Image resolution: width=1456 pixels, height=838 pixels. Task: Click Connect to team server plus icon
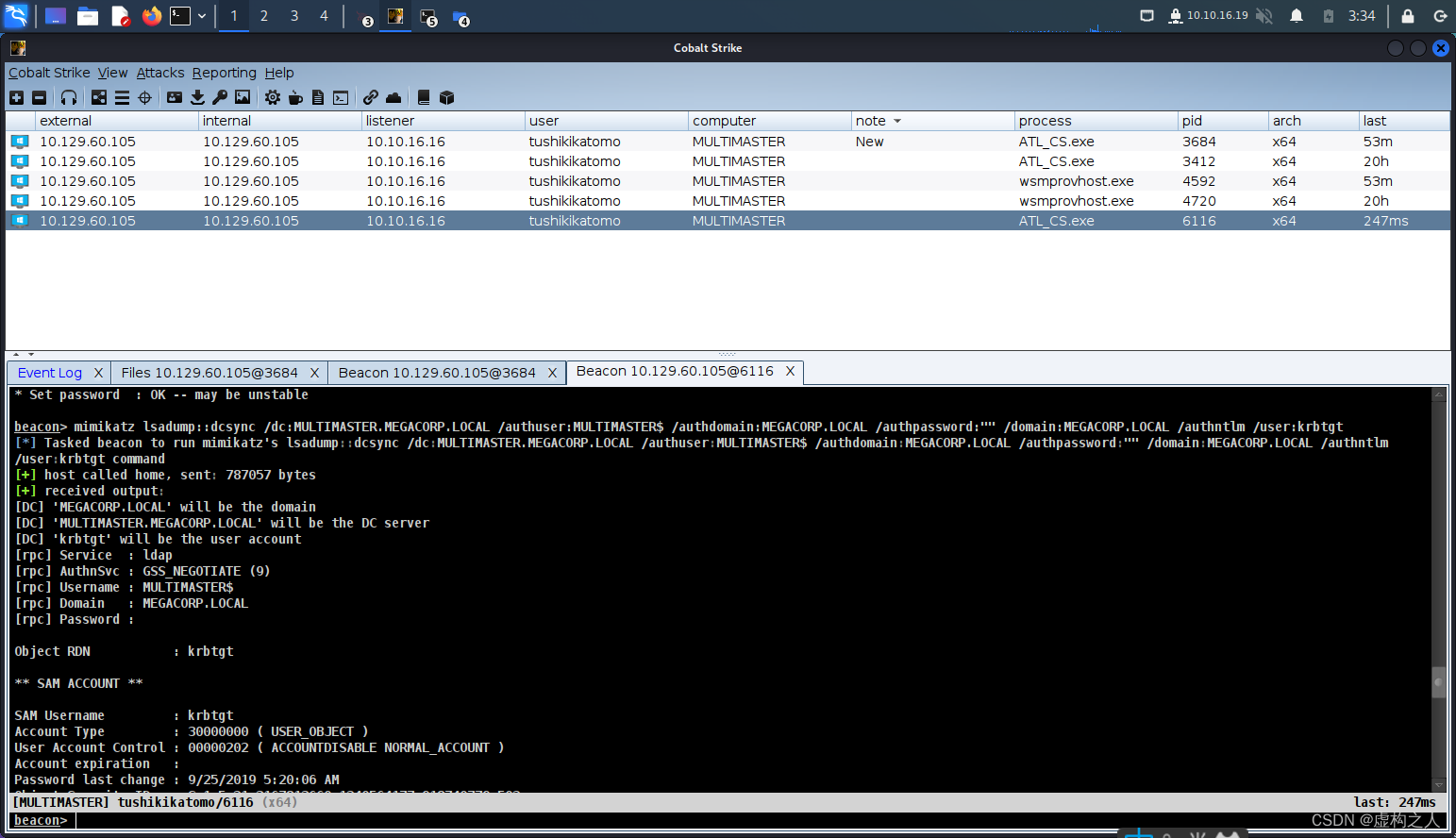point(16,97)
